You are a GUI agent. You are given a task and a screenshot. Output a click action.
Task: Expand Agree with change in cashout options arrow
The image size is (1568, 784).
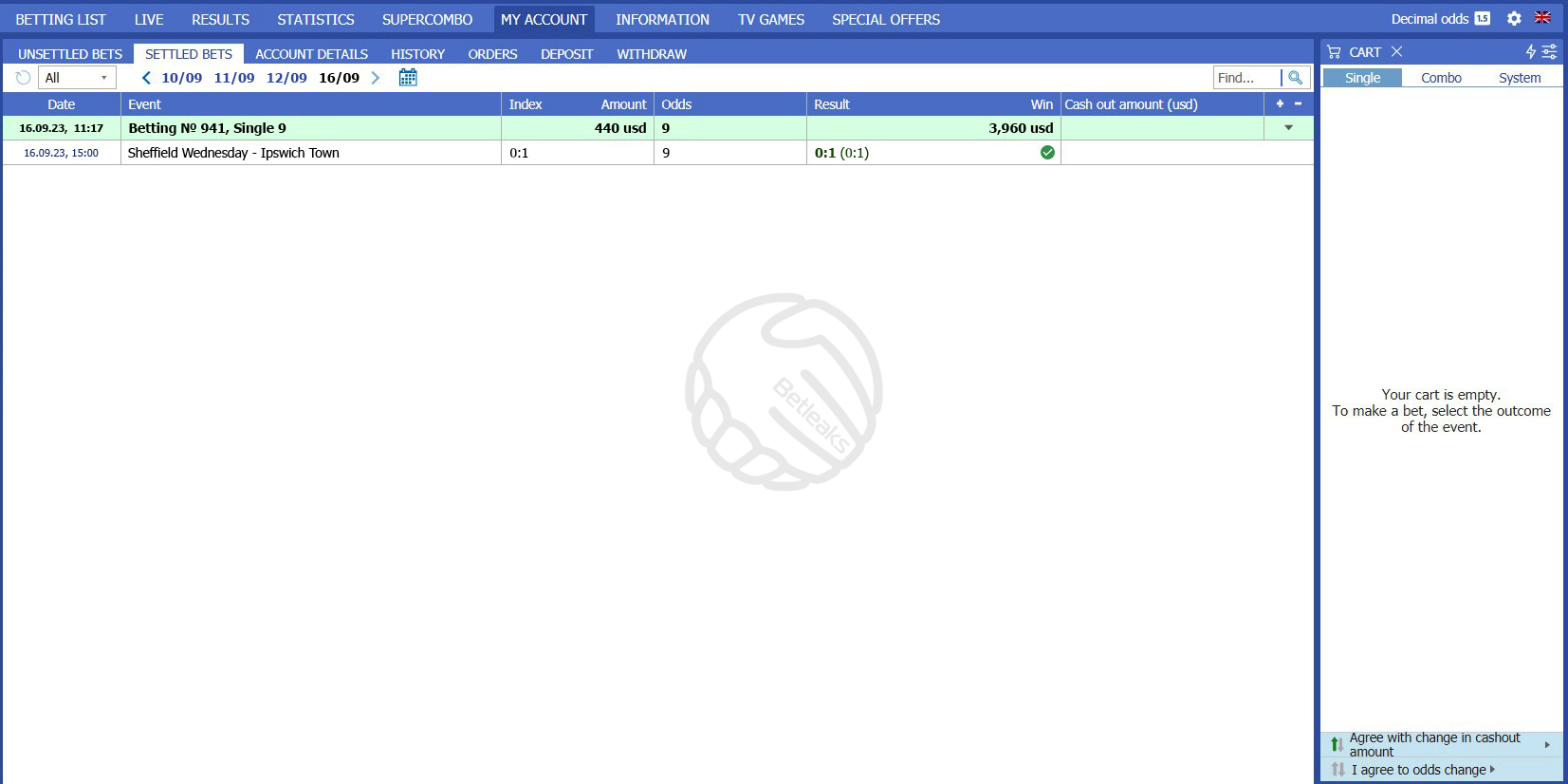click(1547, 745)
